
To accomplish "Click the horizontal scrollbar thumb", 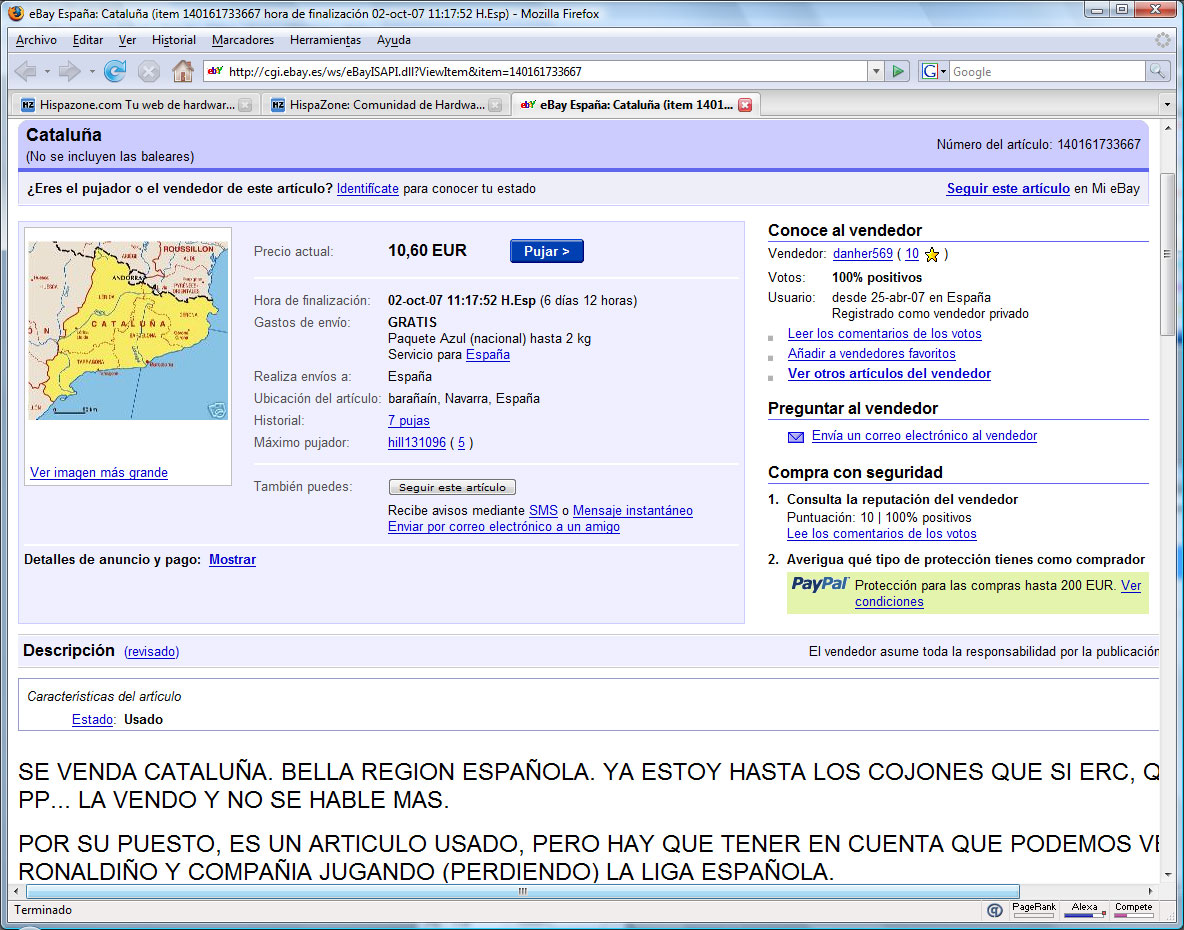I will coord(523,892).
